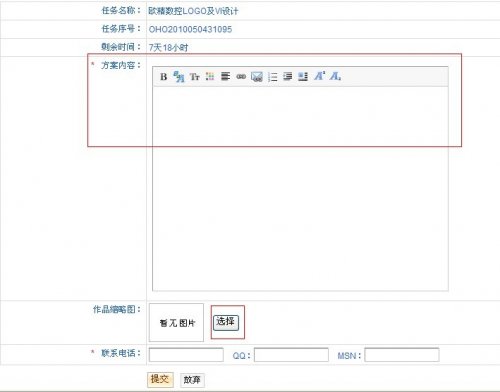Click the 任务序号 label
Image resolution: width=500 pixels, height=392 pixels.
(x=121, y=29)
